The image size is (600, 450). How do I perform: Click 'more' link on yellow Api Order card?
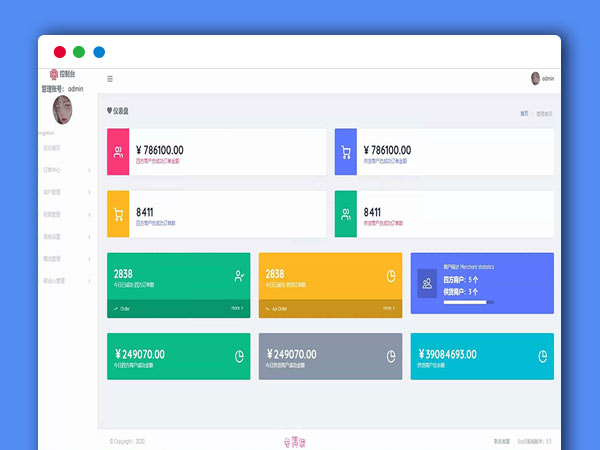(x=389, y=309)
